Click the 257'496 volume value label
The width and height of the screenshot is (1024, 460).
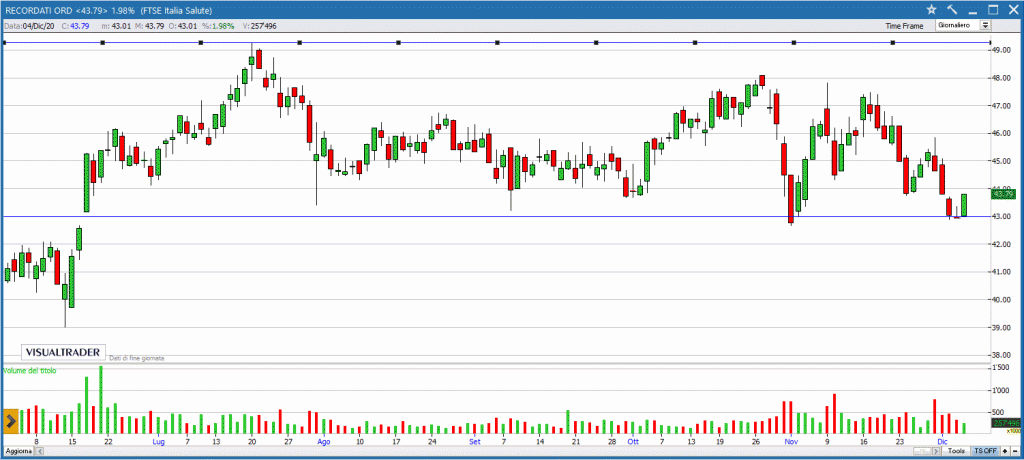pyautogui.click(x=1005, y=423)
